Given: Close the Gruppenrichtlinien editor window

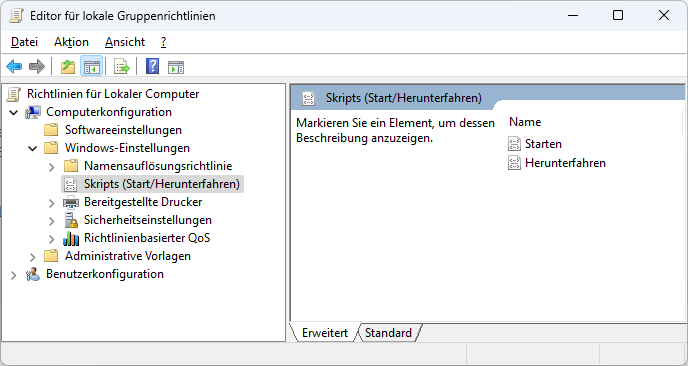Looking at the screenshot, I should click(664, 15).
